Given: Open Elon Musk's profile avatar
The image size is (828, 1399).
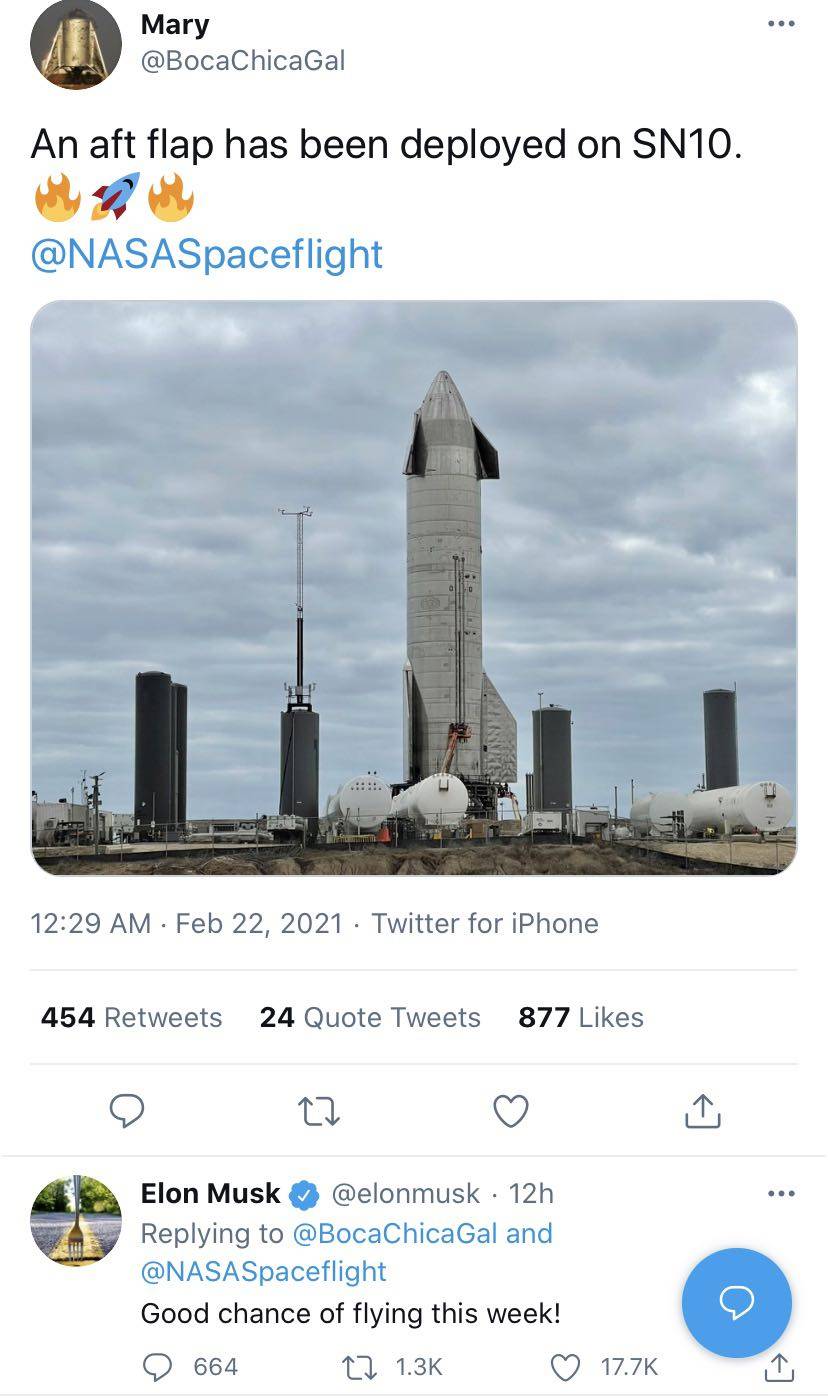Looking at the screenshot, I should point(76,1220).
